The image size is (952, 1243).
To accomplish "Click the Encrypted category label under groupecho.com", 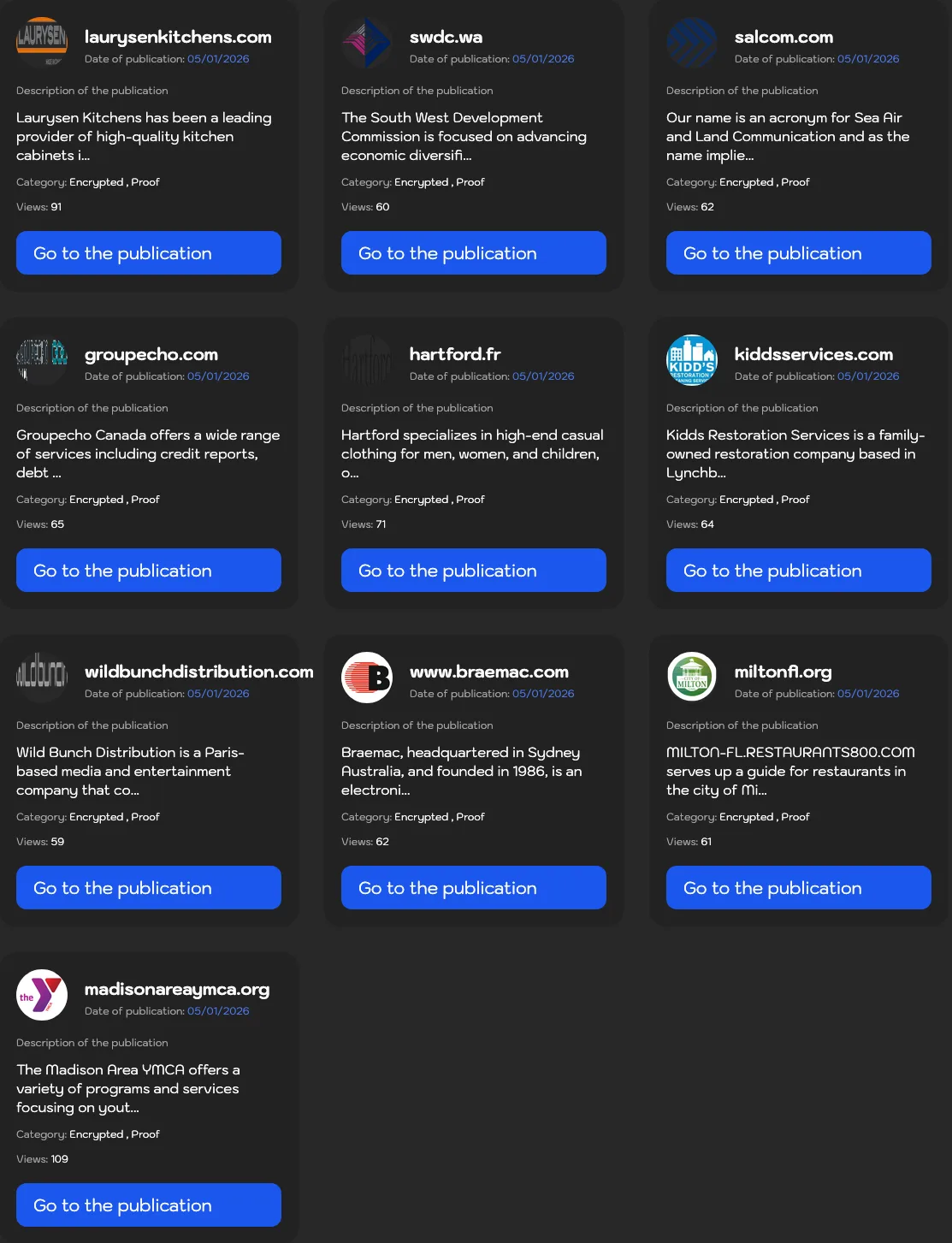I will (96, 499).
